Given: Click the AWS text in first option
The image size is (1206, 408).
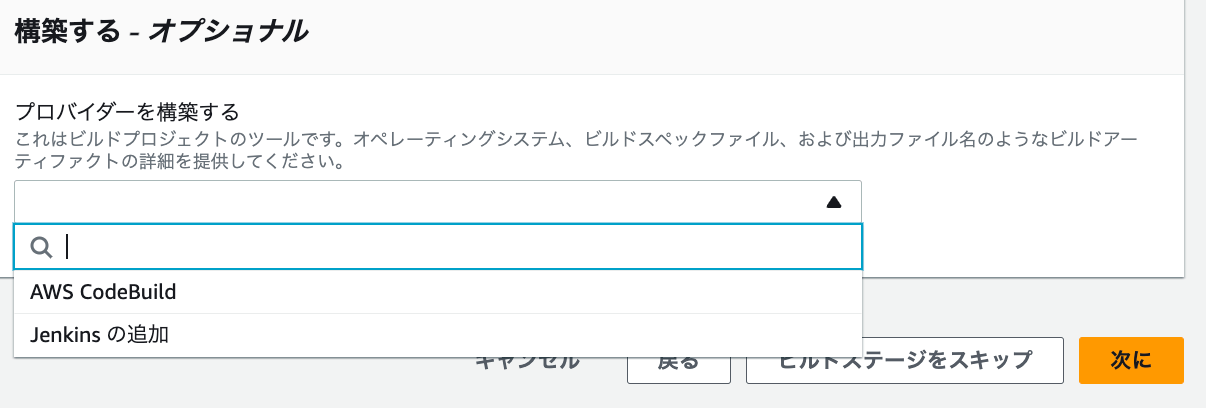Looking at the screenshot, I should (50, 292).
